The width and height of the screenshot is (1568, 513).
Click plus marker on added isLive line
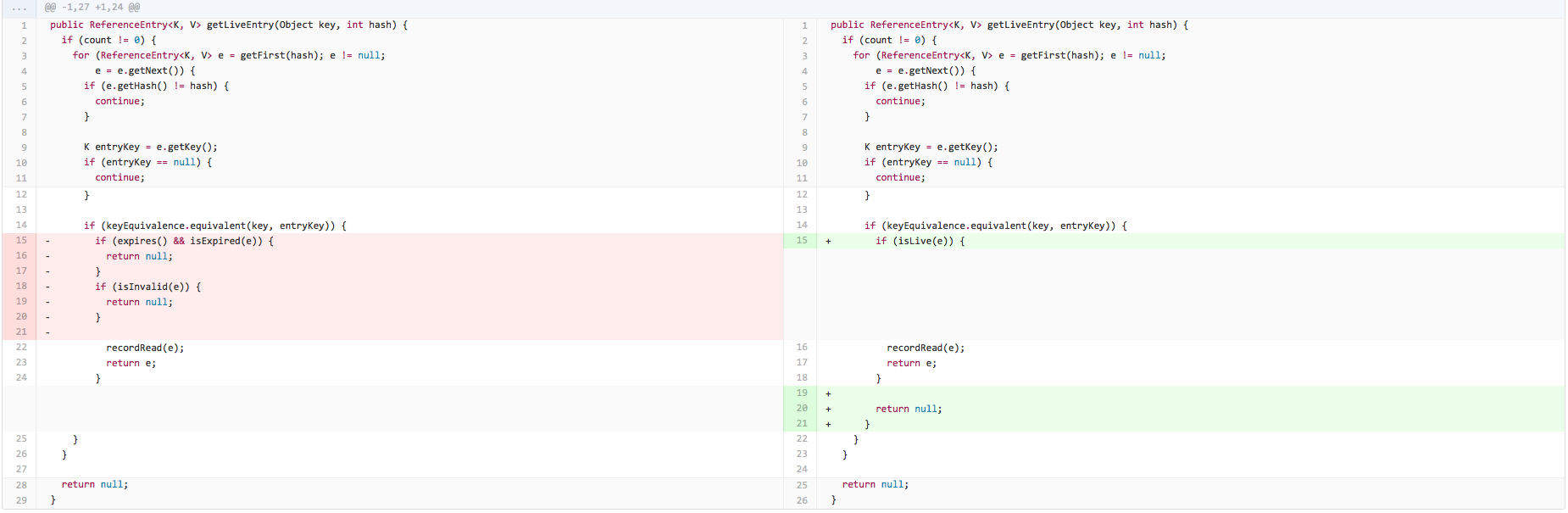828,242
